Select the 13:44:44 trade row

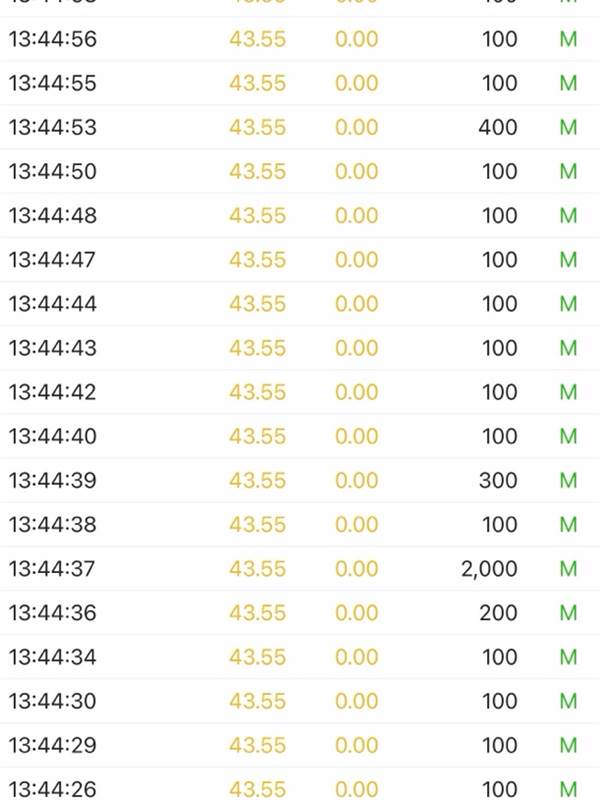(53, 303)
